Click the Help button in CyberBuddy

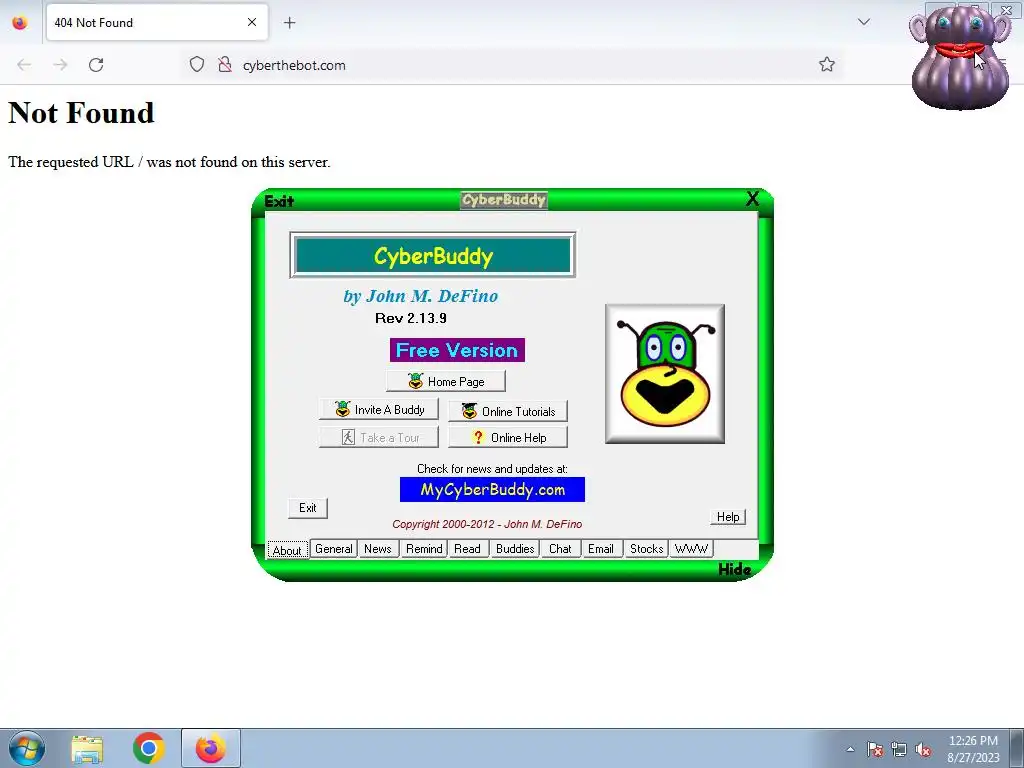728,517
